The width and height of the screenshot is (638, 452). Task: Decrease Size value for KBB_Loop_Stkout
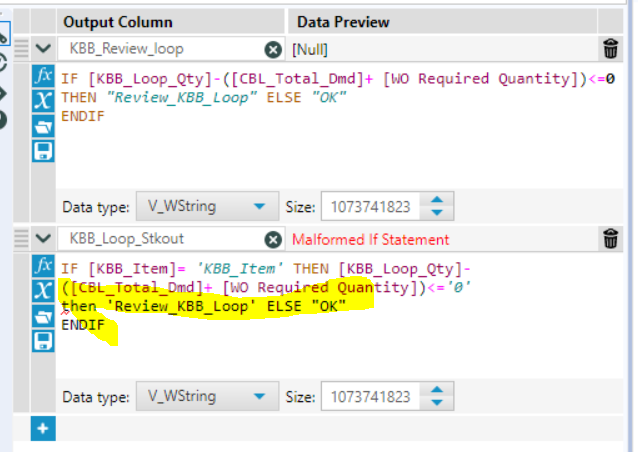tap(437, 402)
